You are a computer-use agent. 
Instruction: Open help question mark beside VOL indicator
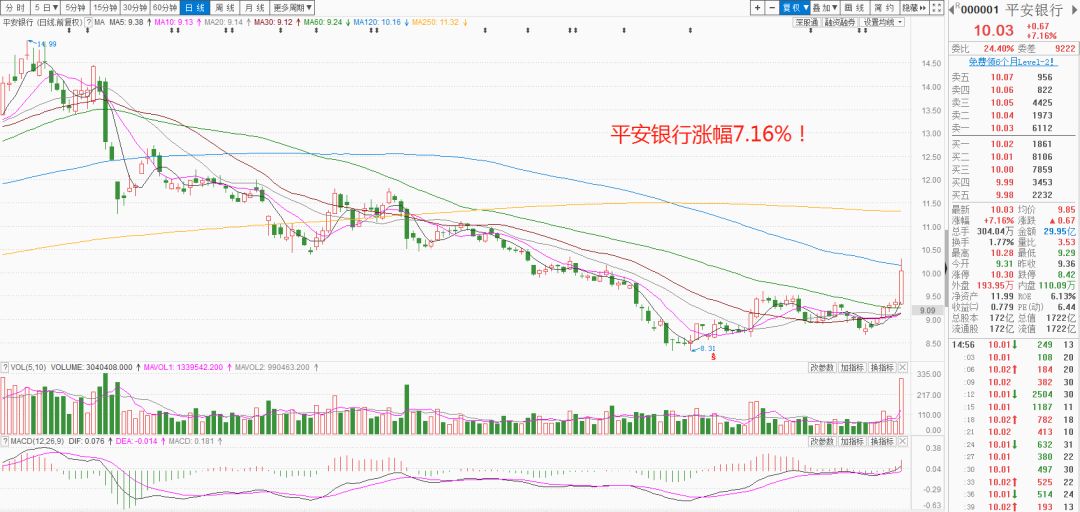click(6, 367)
